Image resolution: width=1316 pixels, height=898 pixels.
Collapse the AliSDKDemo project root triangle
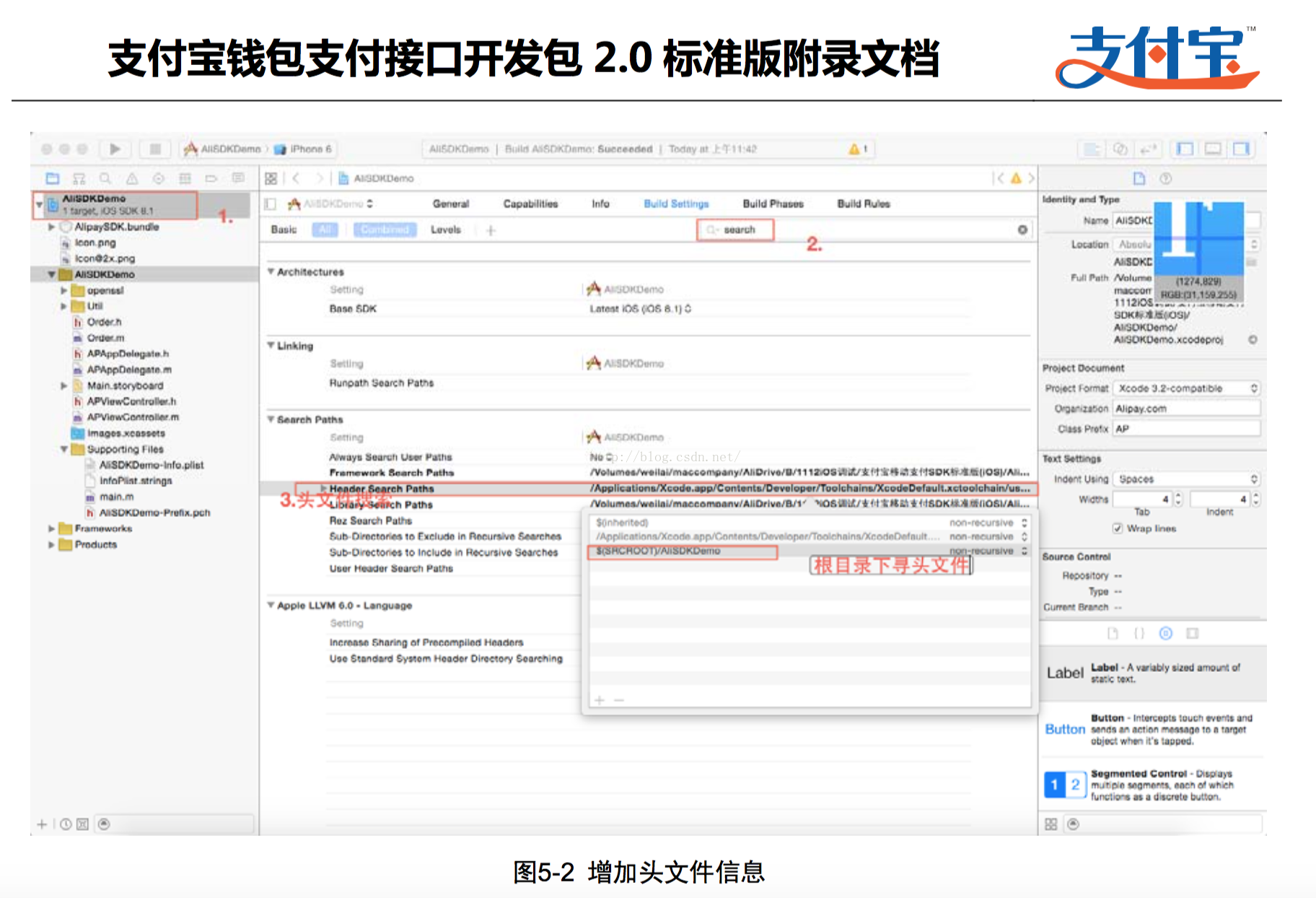[x=39, y=204]
